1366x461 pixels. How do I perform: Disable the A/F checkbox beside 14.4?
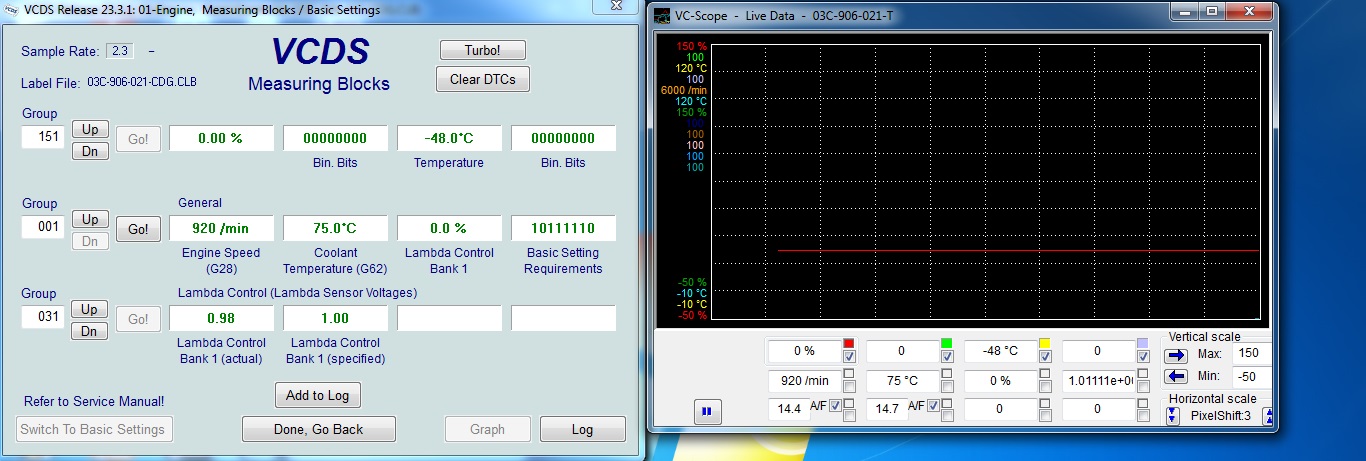834,406
